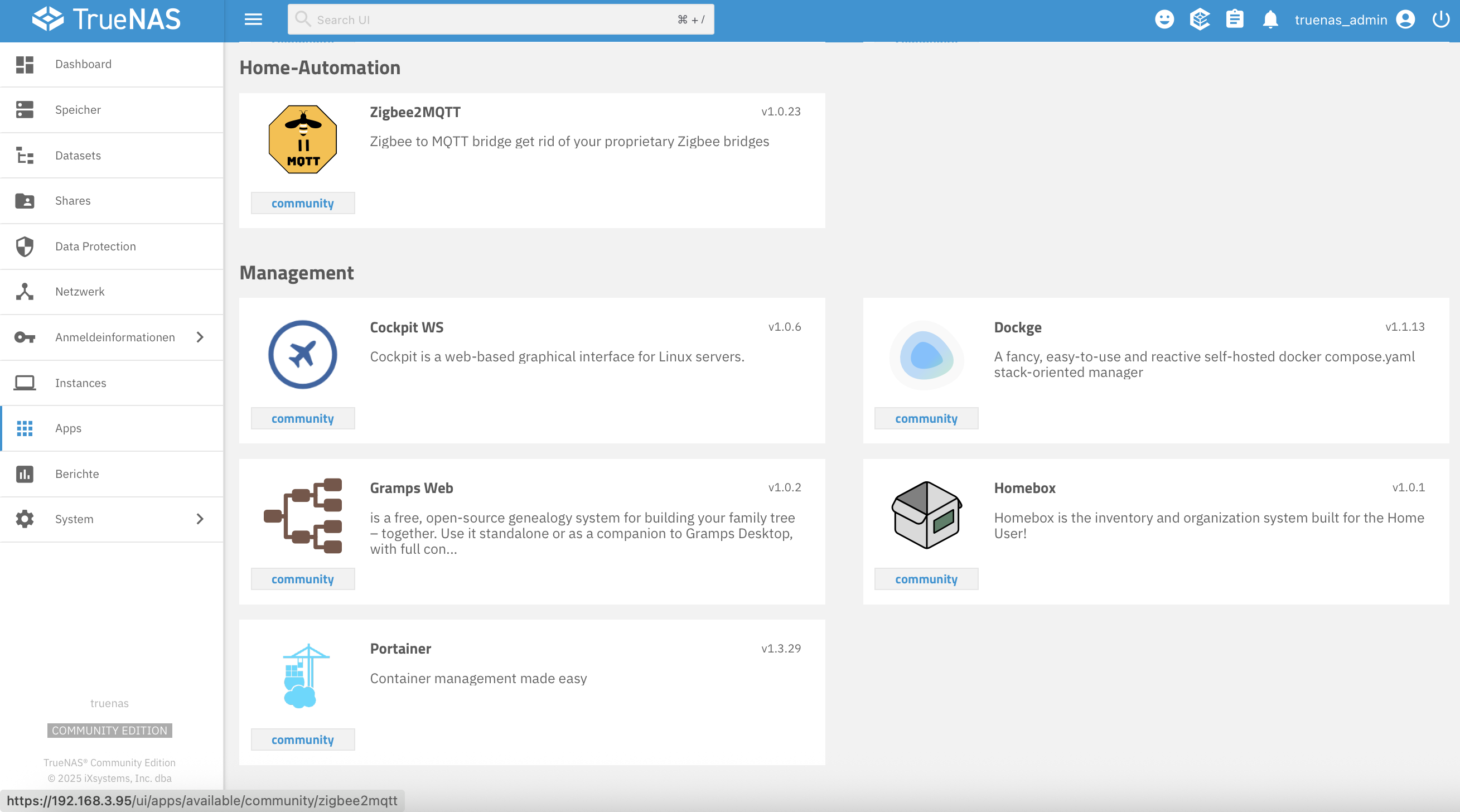Click the Cockpit WS airplane logo

pos(303,355)
